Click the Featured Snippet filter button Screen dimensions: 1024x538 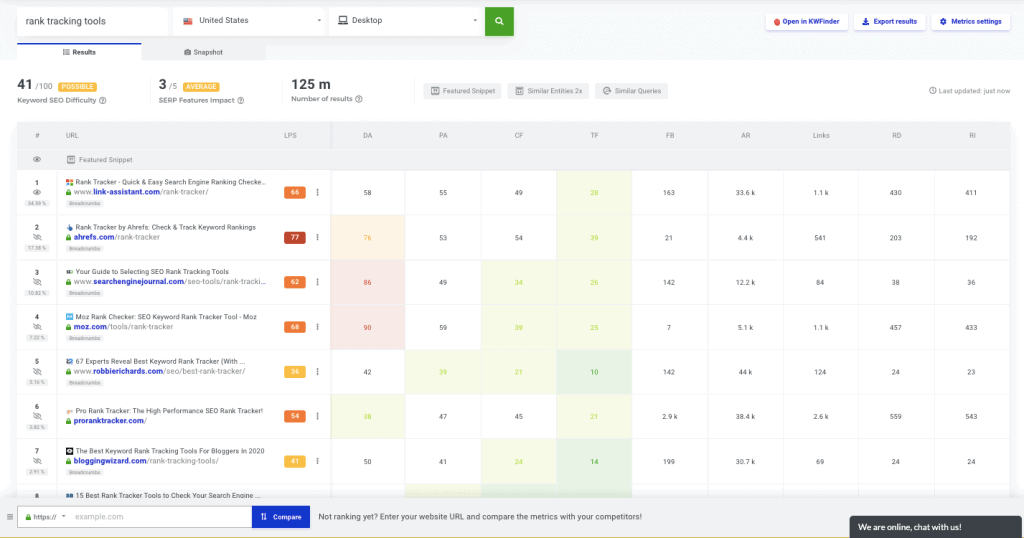tap(462, 91)
